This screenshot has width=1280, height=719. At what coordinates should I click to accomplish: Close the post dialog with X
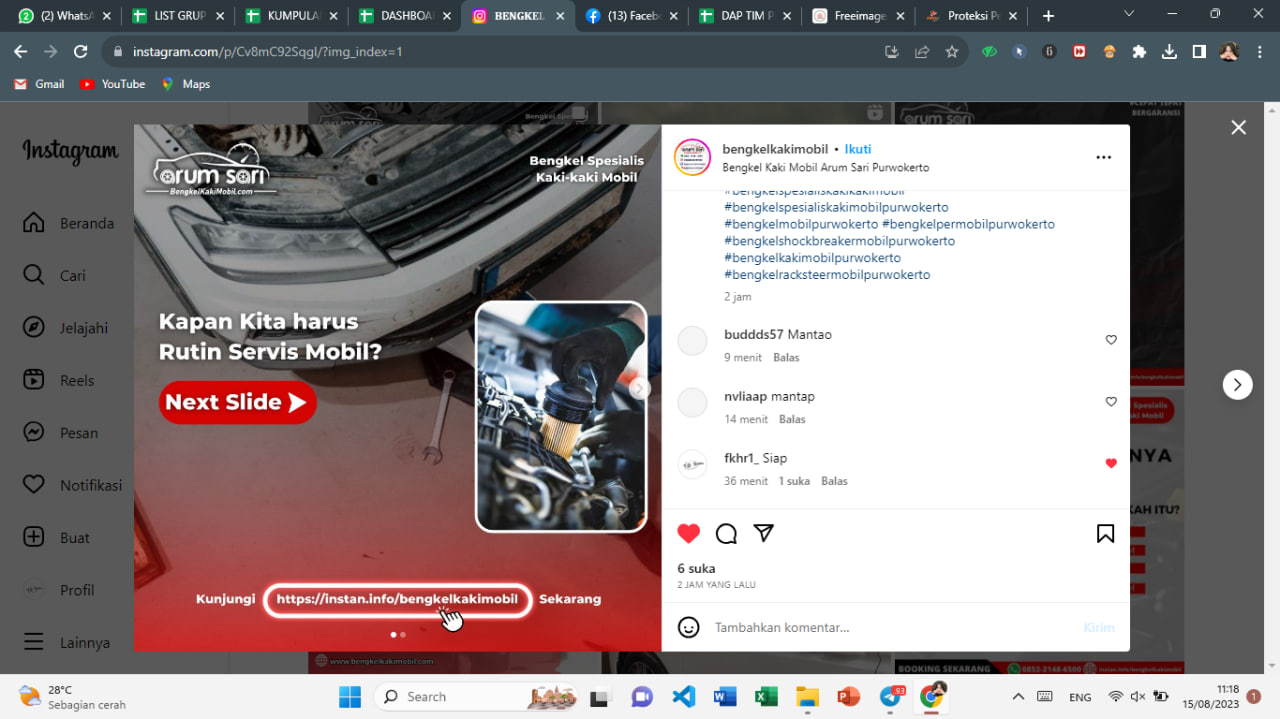[1238, 127]
